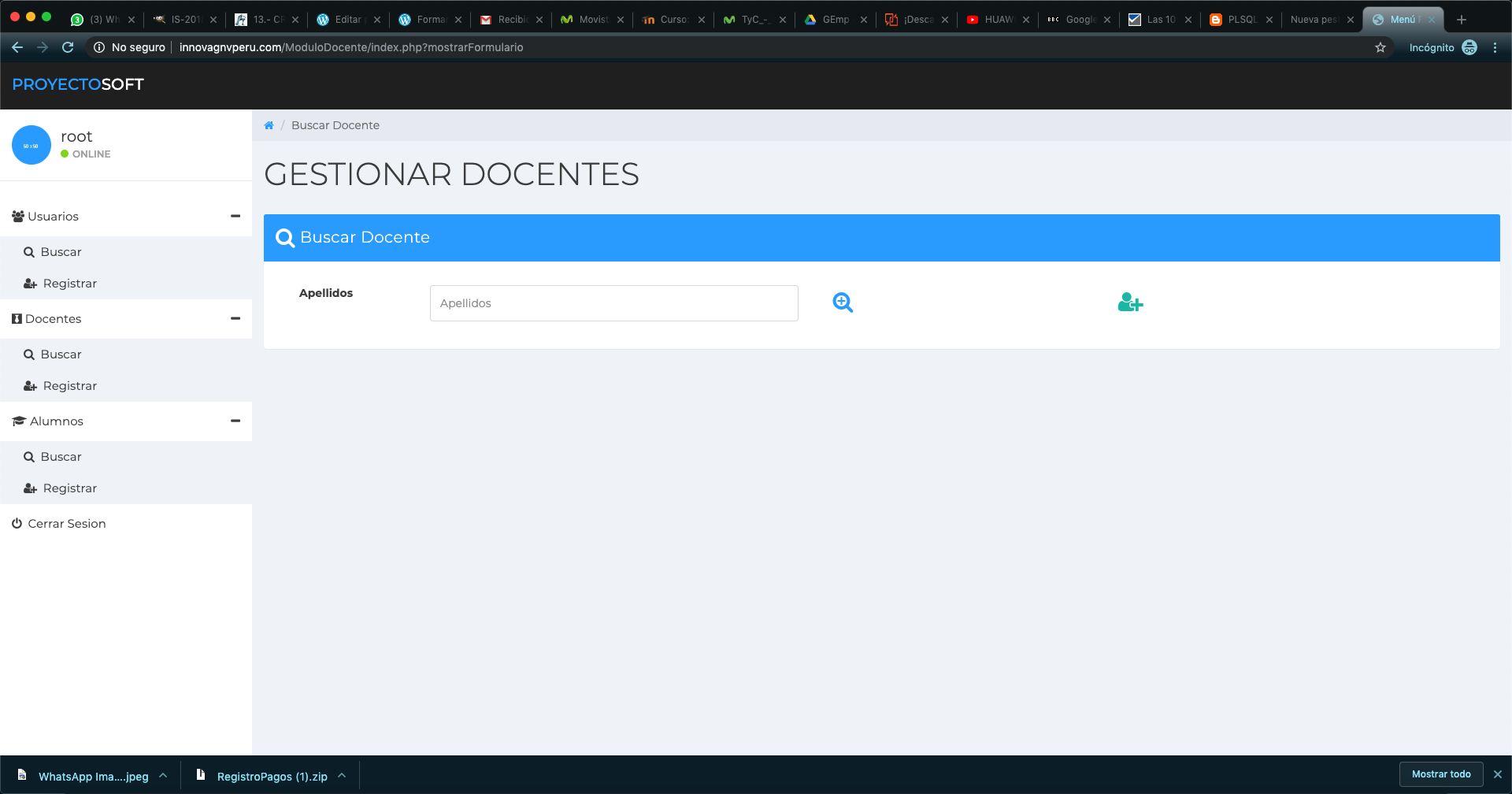The width and height of the screenshot is (1512, 794).
Task: Open Registrar under Alumnos
Action: [x=69, y=488]
